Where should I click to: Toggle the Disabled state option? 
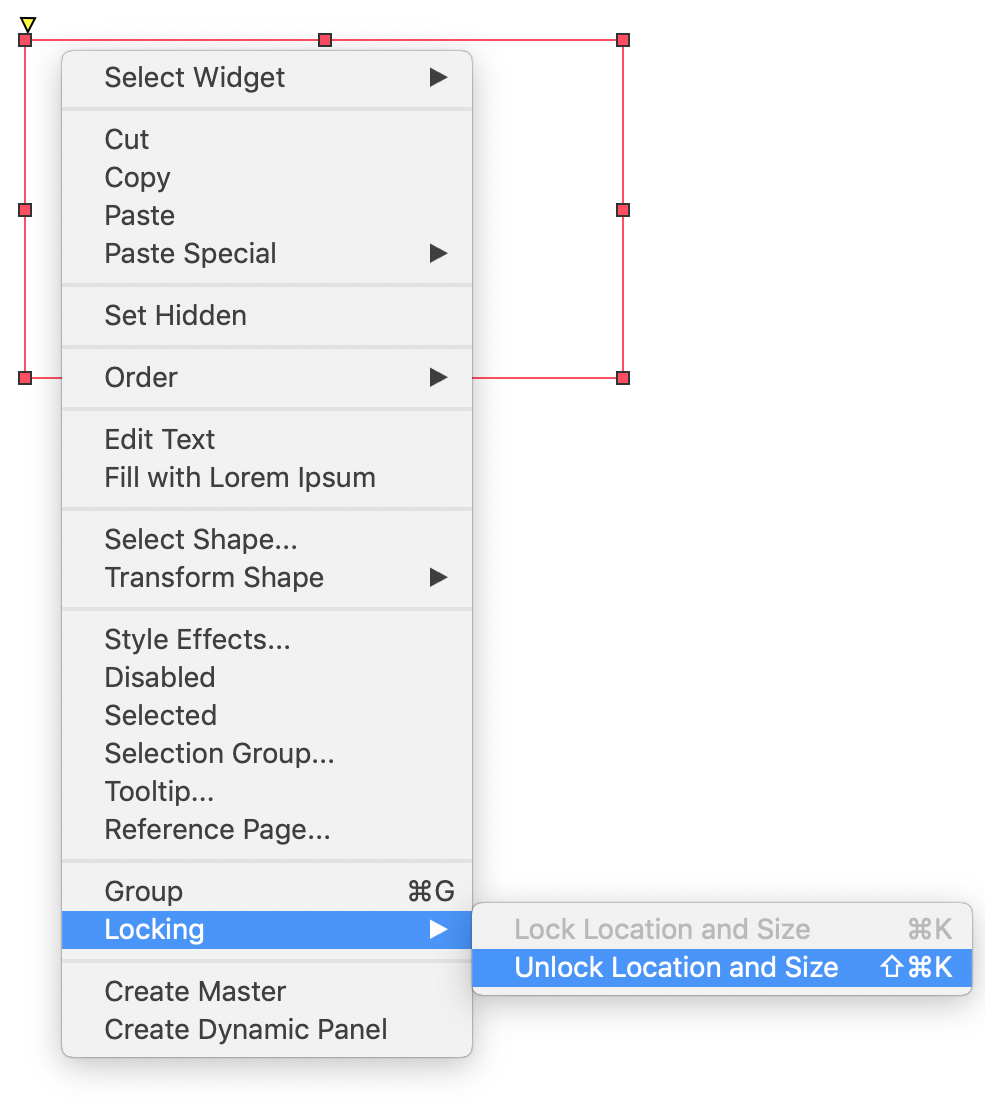tap(160, 678)
